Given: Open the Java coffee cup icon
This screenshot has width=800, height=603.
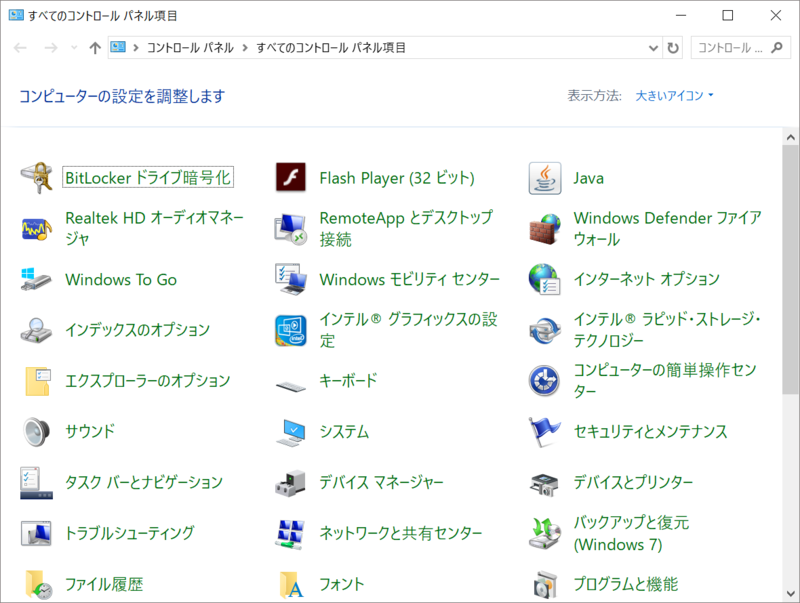Looking at the screenshot, I should tap(545, 178).
